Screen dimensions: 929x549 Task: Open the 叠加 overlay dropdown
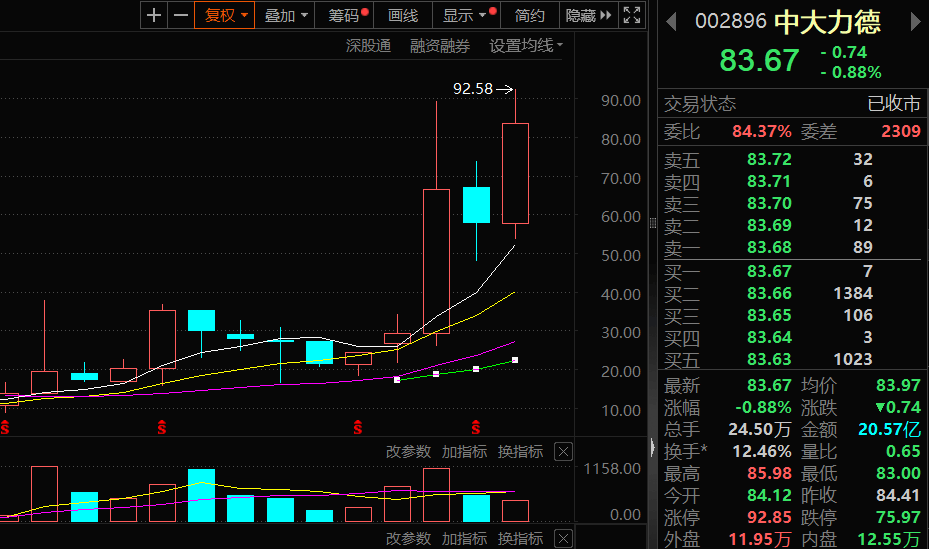[285, 15]
